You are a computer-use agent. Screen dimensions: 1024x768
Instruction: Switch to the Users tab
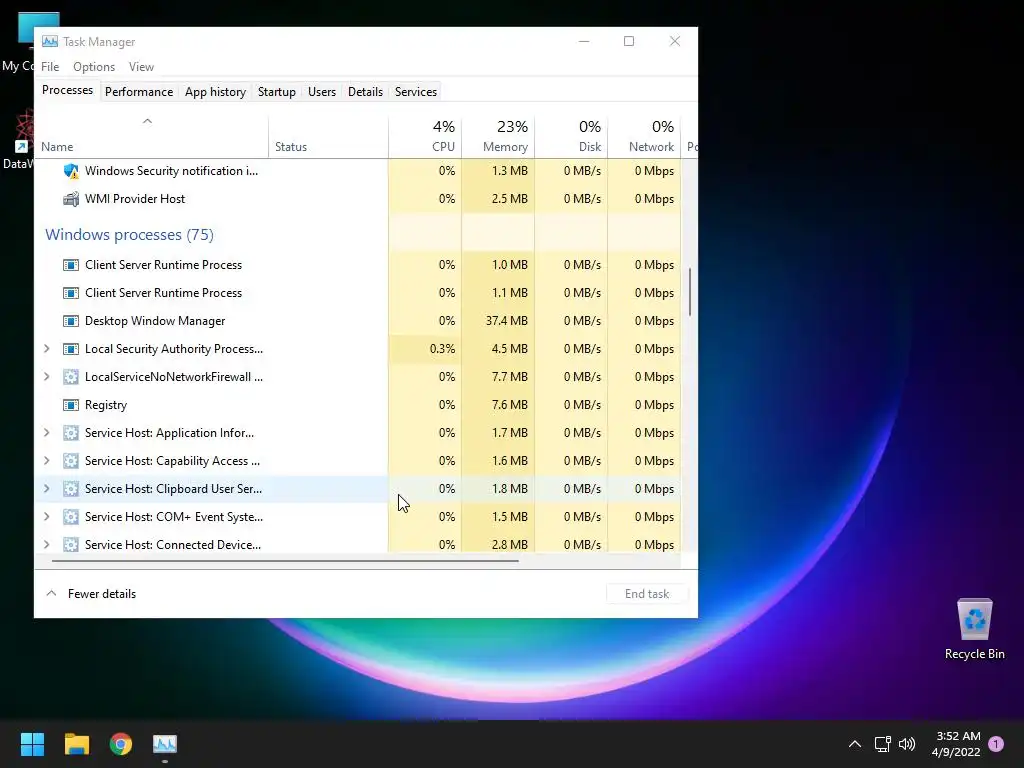click(322, 92)
